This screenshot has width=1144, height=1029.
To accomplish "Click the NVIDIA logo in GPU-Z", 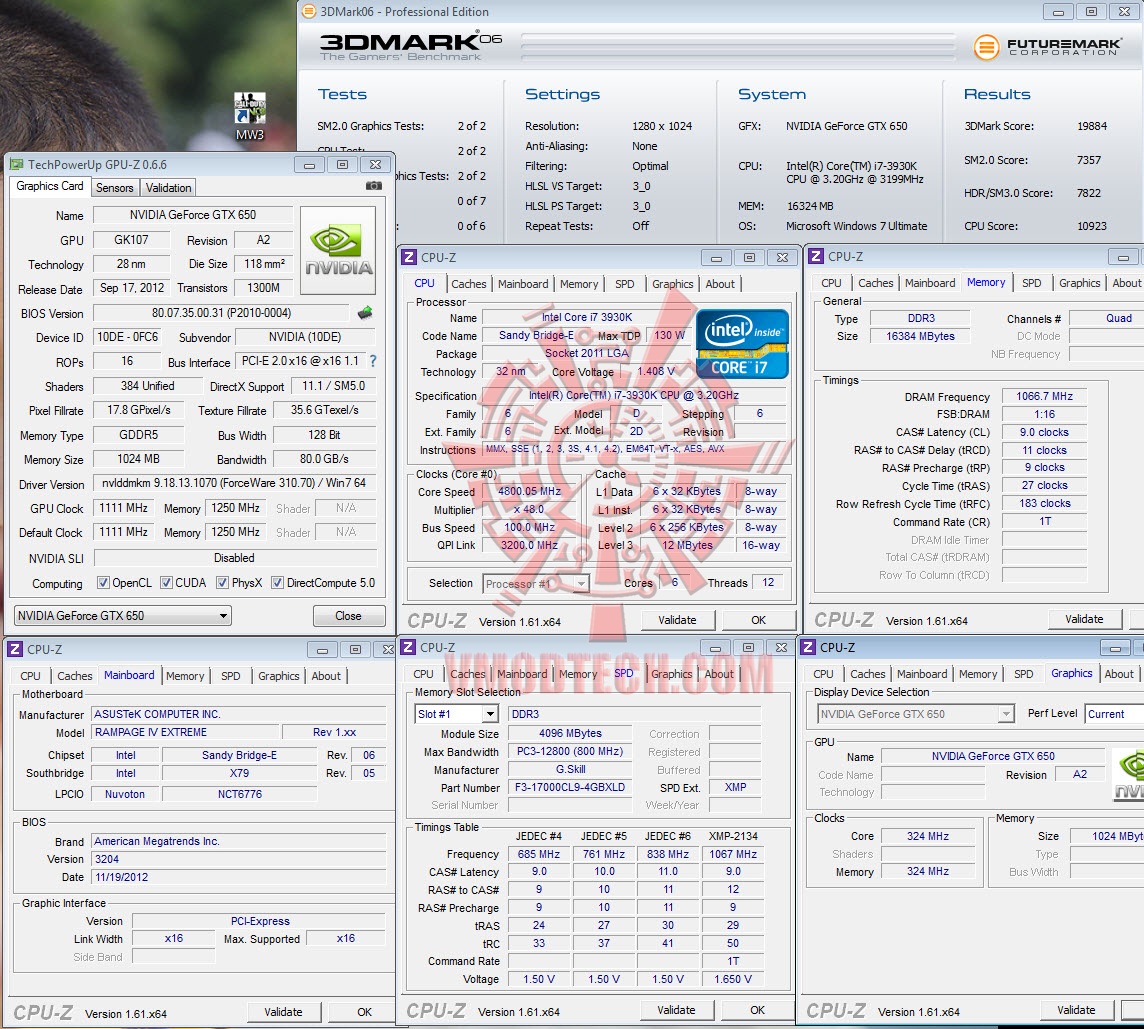I will pyautogui.click(x=338, y=250).
